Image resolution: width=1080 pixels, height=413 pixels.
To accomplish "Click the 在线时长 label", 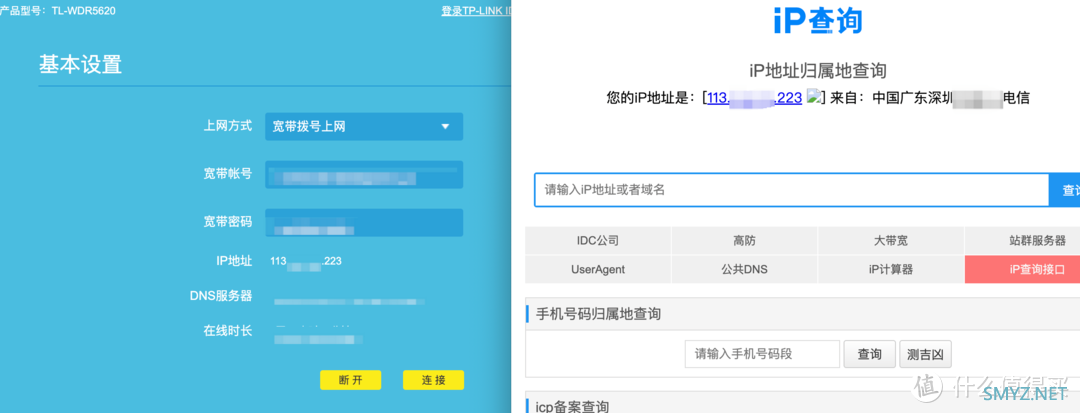I will (227, 330).
